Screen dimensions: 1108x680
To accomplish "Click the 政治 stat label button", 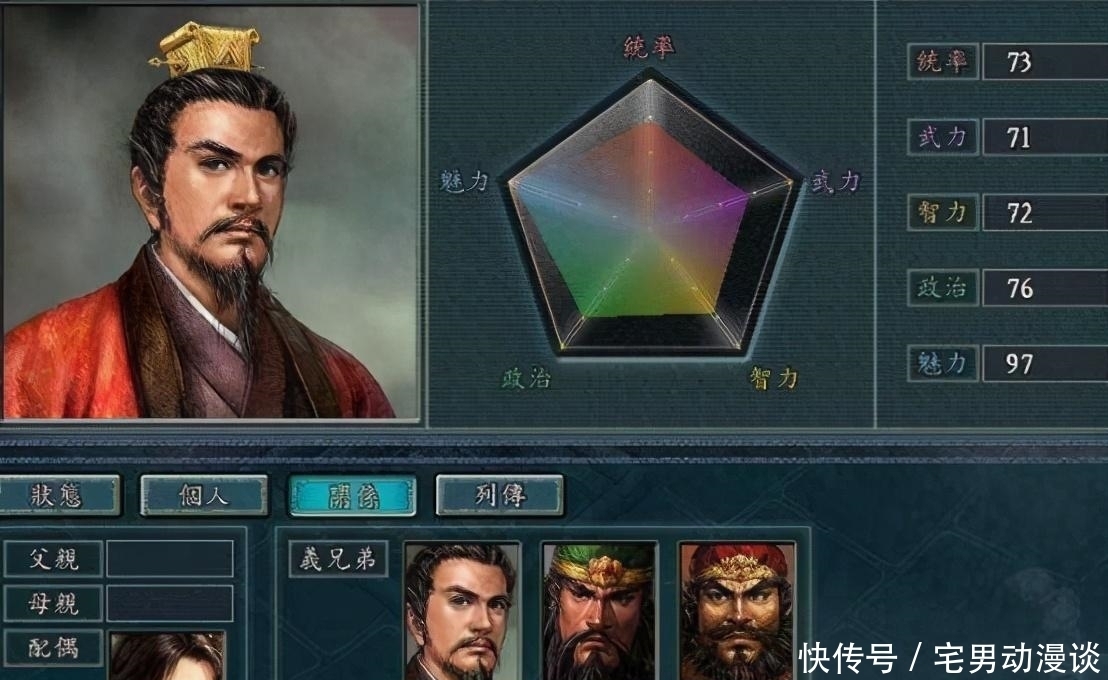I will 943,288.
